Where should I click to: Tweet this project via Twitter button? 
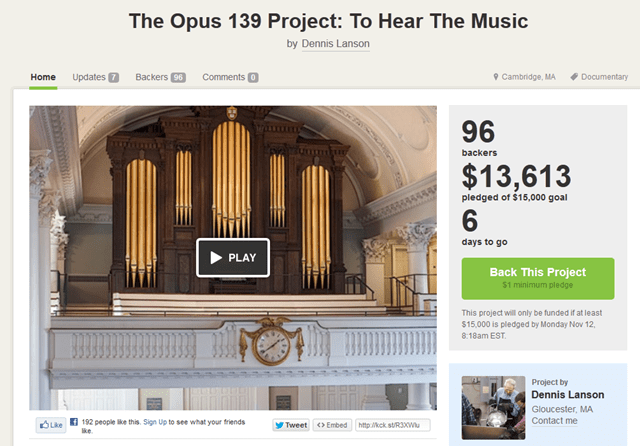291,425
